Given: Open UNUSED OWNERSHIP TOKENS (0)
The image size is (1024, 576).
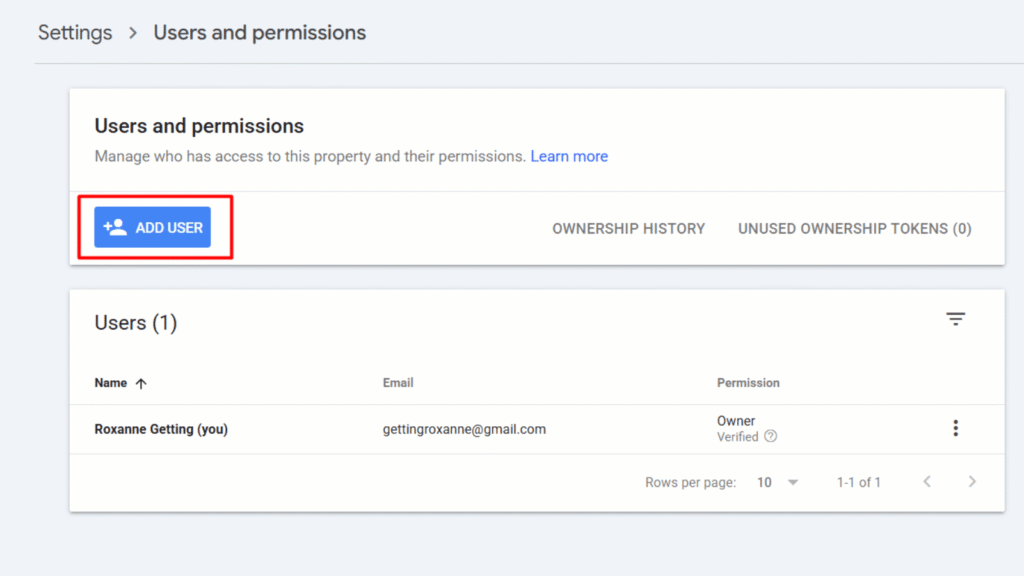Looking at the screenshot, I should [x=854, y=229].
